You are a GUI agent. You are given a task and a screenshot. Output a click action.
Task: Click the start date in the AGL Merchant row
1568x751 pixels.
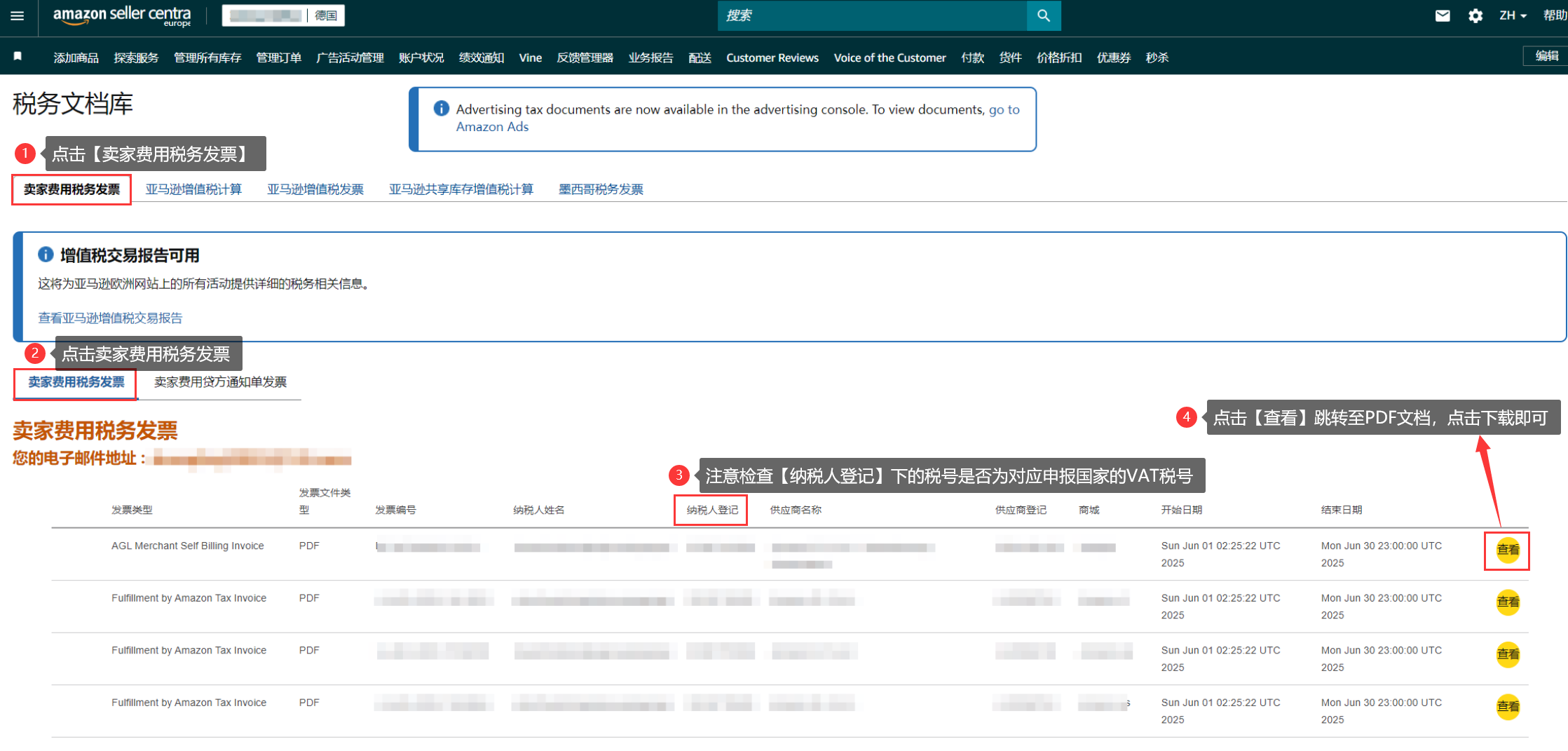(x=1220, y=554)
